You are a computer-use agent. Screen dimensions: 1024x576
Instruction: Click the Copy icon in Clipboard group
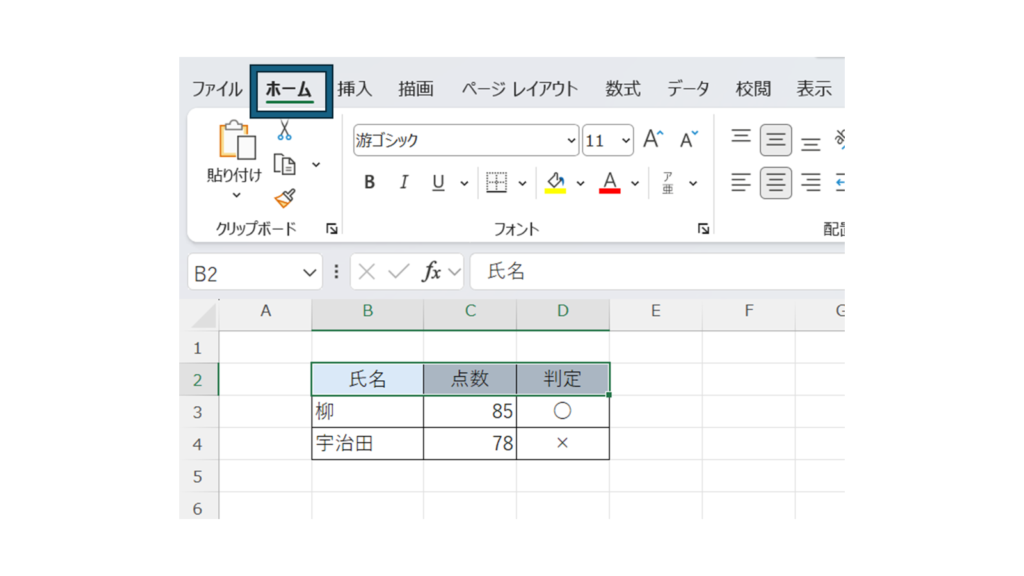pyautogui.click(x=285, y=165)
